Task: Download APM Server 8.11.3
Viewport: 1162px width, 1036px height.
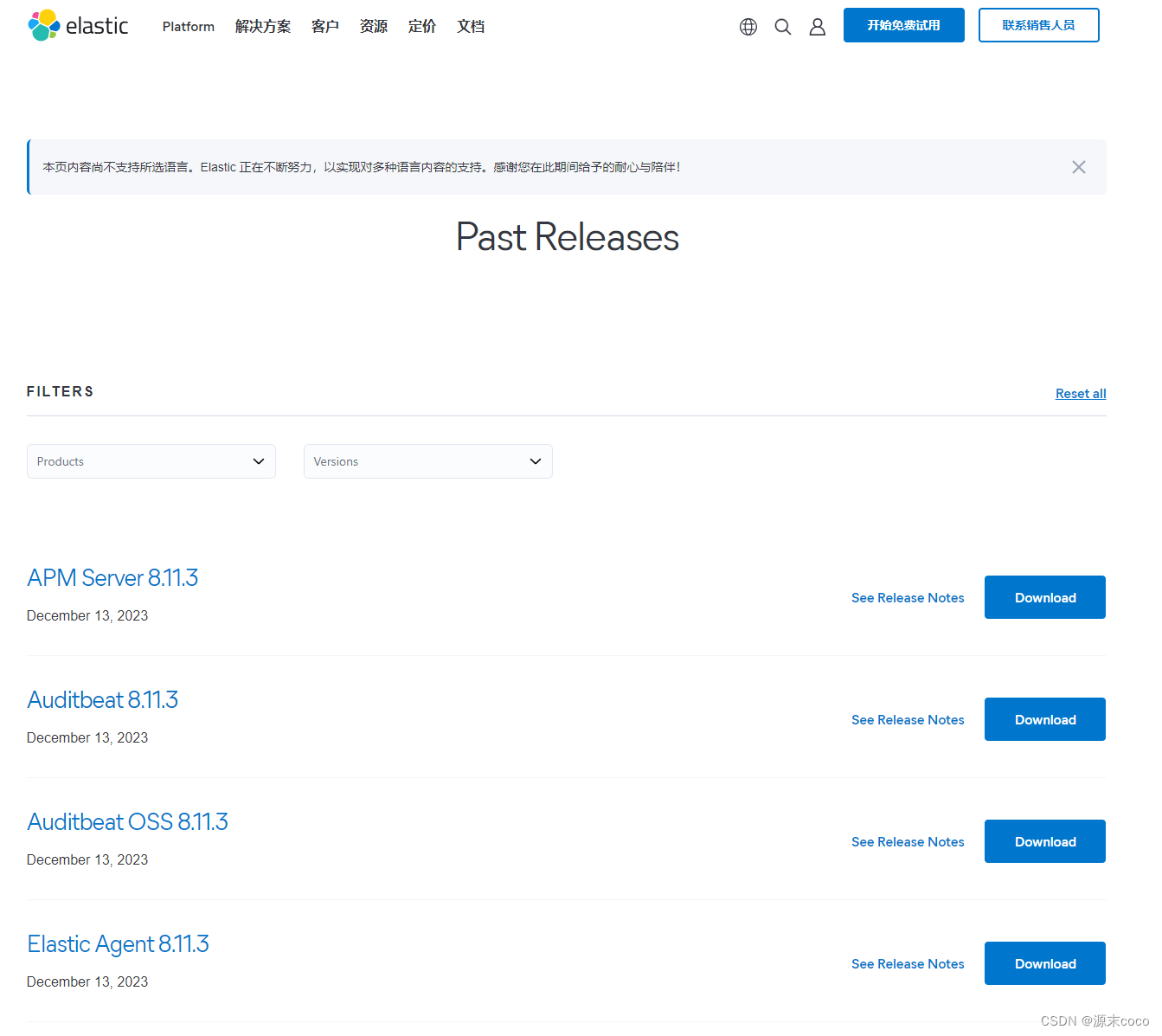Action: pos(1045,597)
